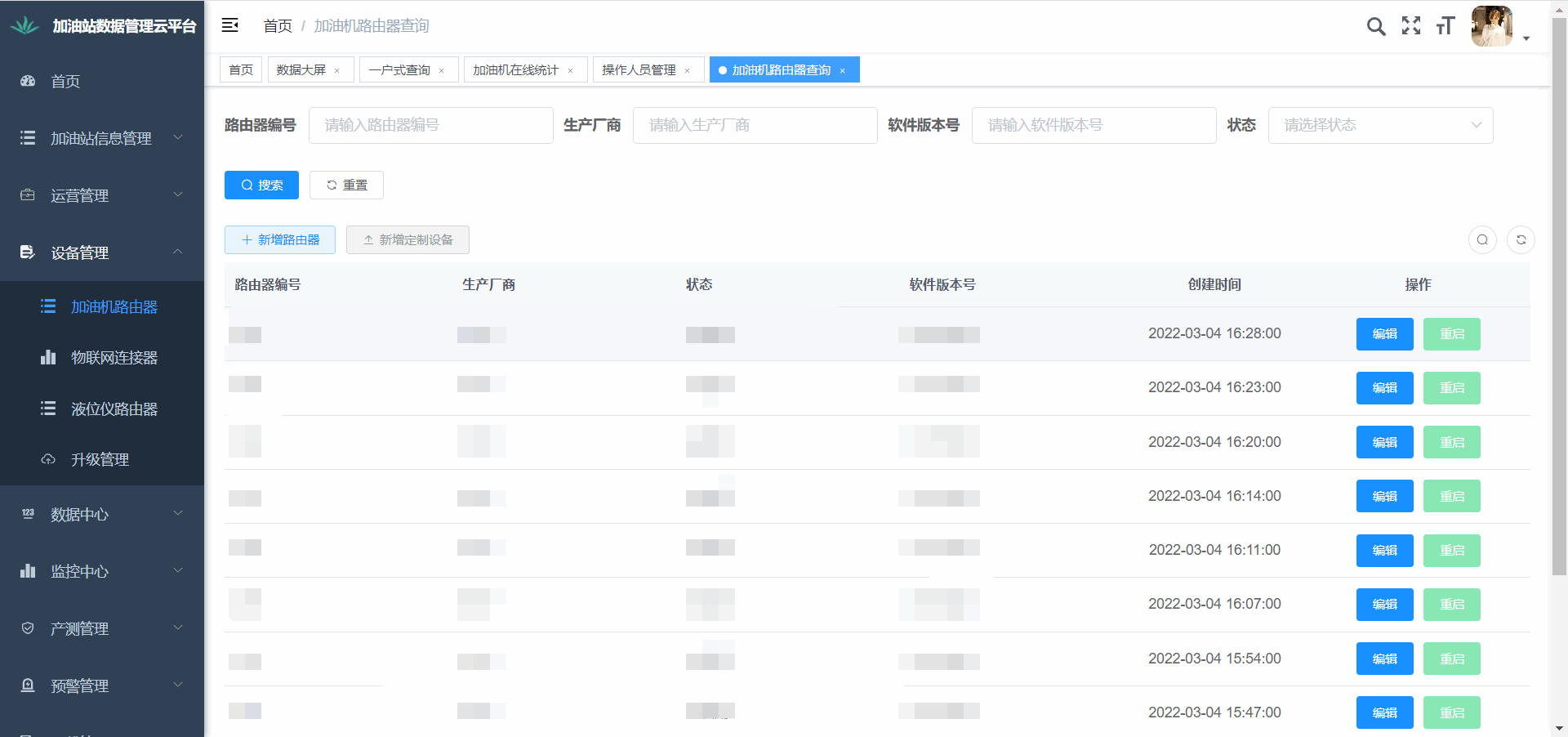Open the font size setting icon

click(x=1445, y=26)
